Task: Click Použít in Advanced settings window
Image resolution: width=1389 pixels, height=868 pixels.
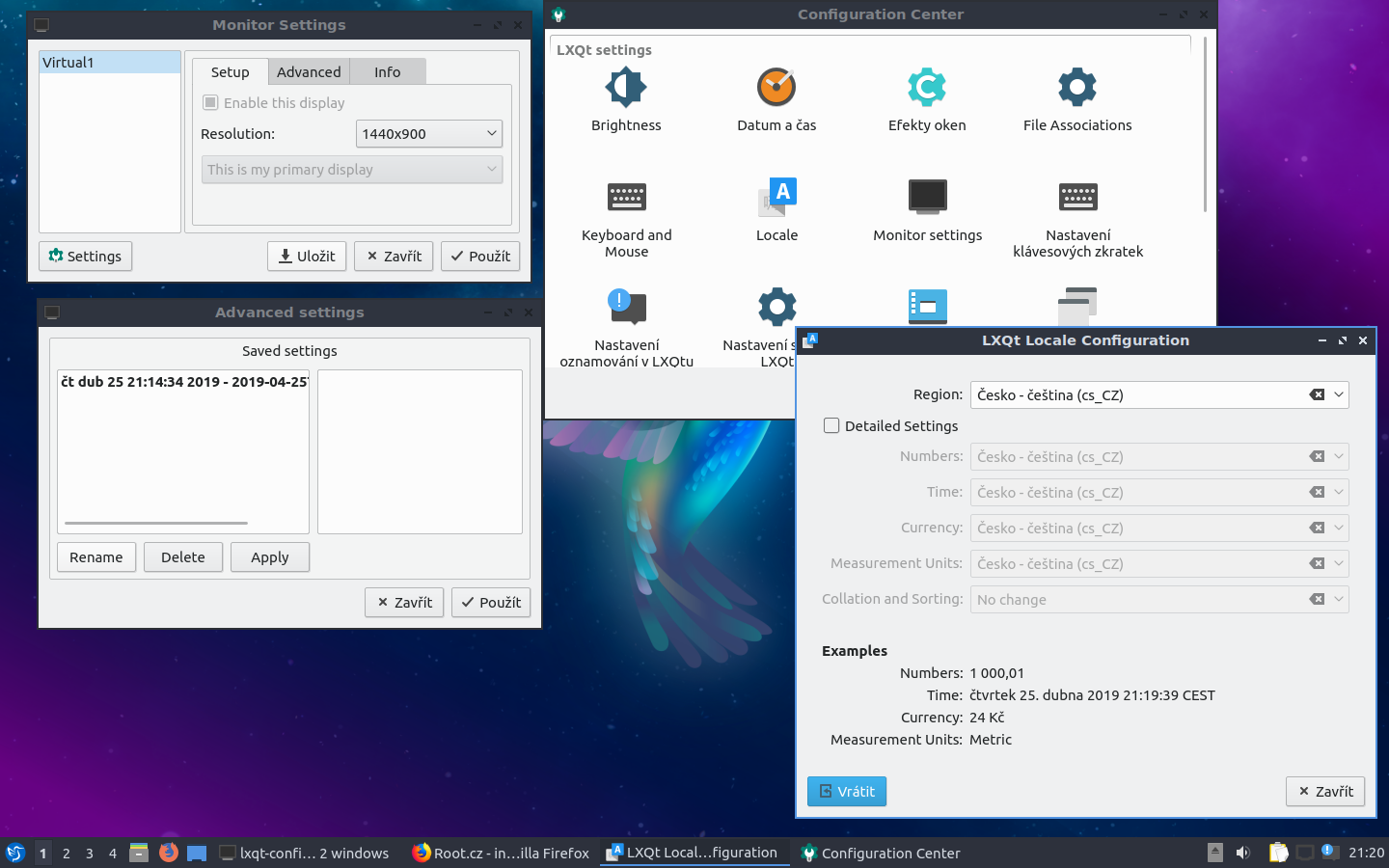Action: pyautogui.click(x=491, y=602)
